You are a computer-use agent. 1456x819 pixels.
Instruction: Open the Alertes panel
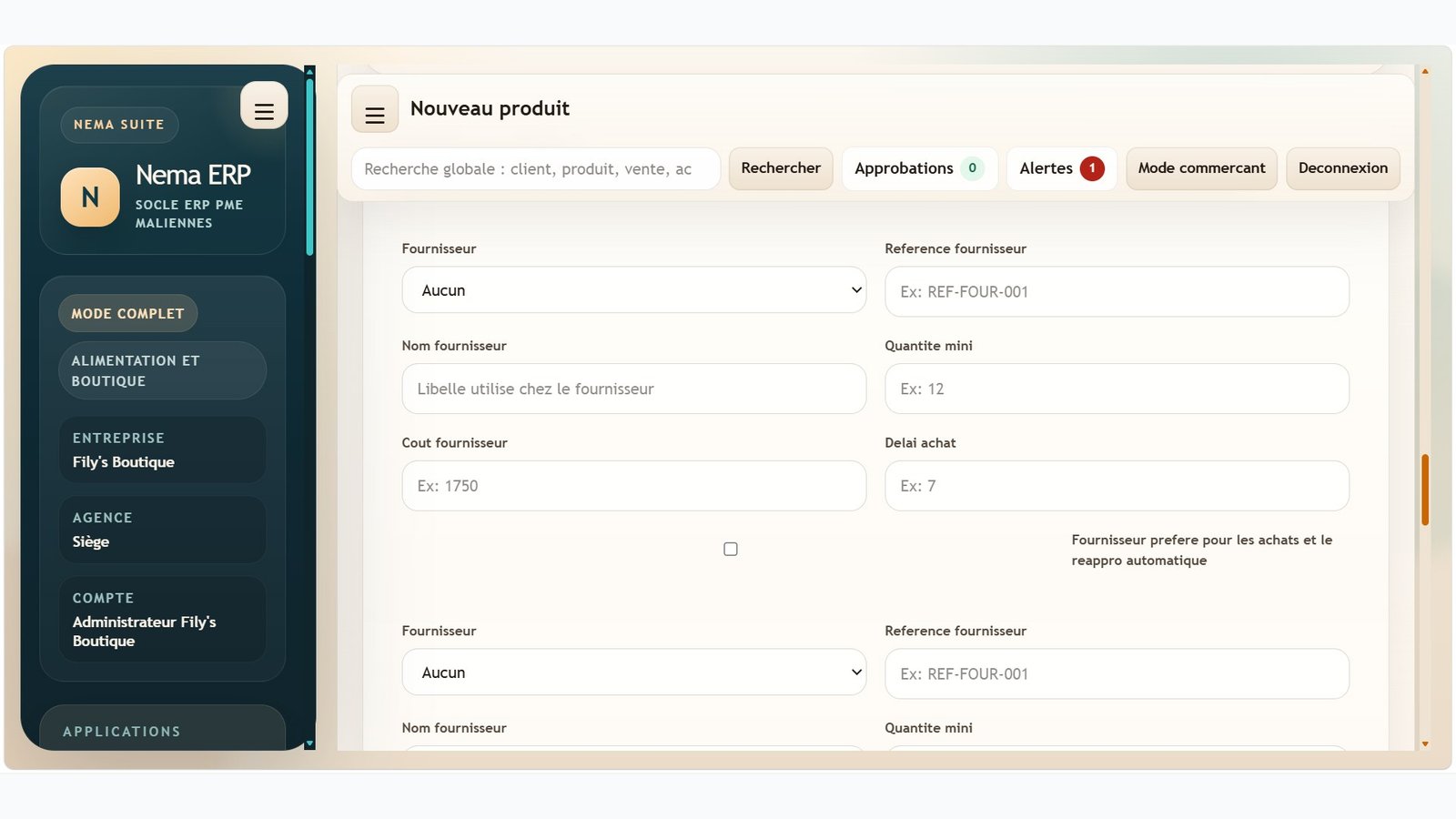coord(1061,168)
